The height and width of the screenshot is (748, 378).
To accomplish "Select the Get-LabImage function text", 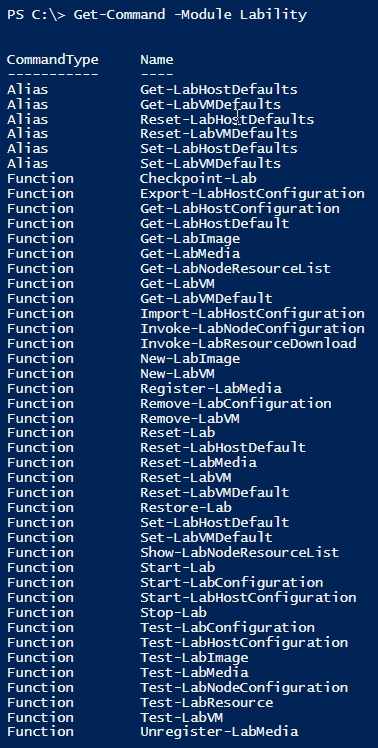I will 190,238.
